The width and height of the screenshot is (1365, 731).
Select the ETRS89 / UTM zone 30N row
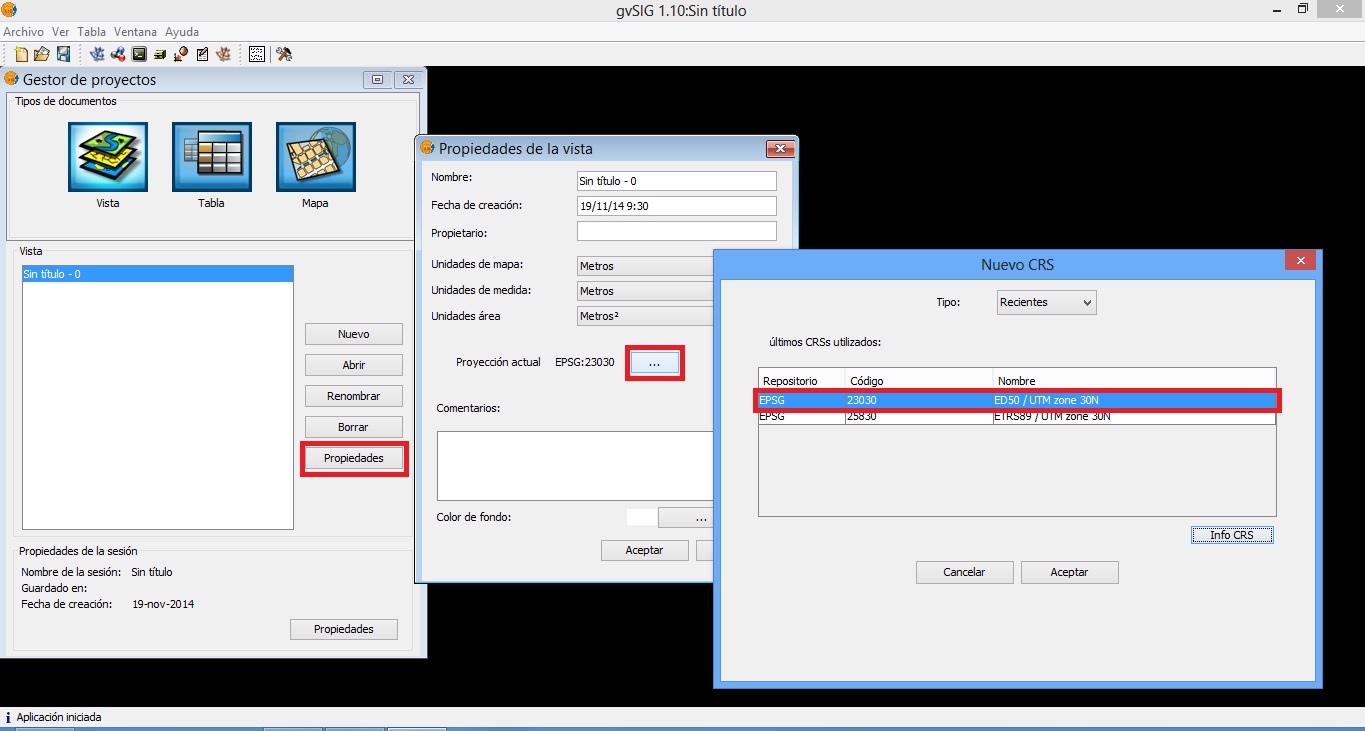[x=1016, y=417]
